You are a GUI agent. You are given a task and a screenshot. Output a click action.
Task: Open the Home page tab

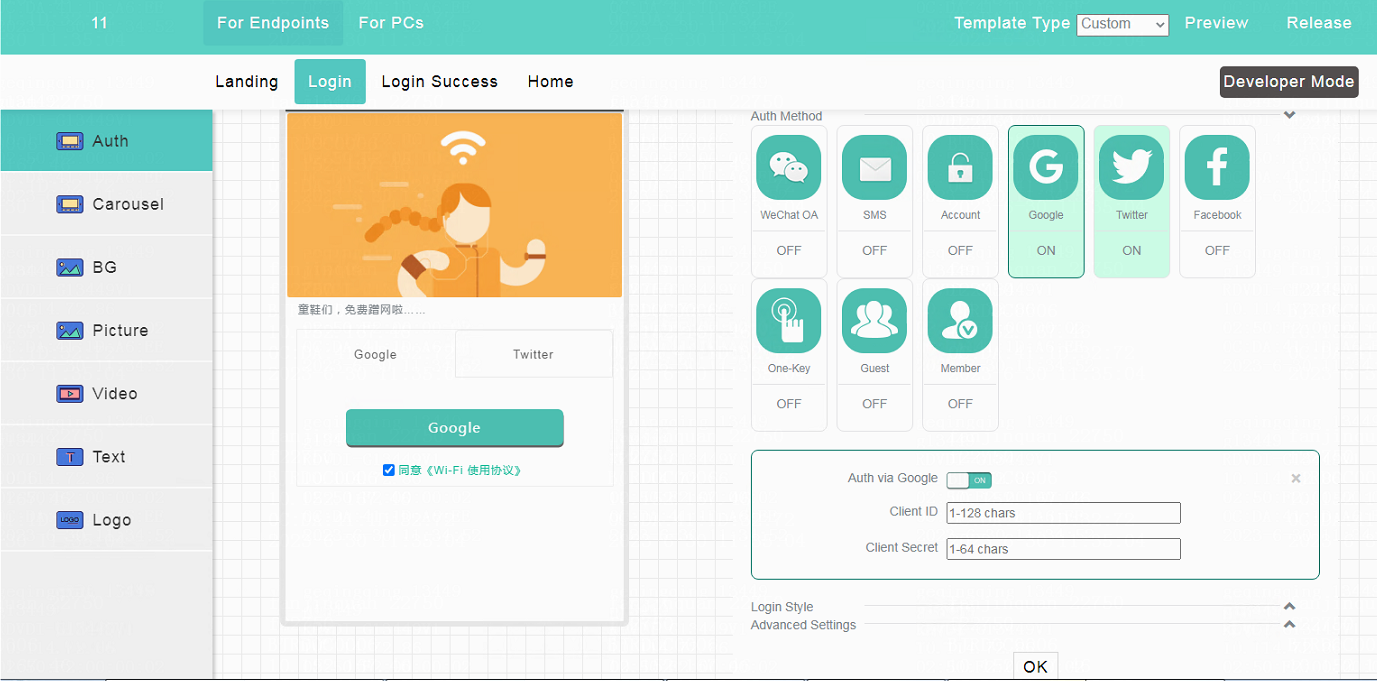[x=551, y=82]
